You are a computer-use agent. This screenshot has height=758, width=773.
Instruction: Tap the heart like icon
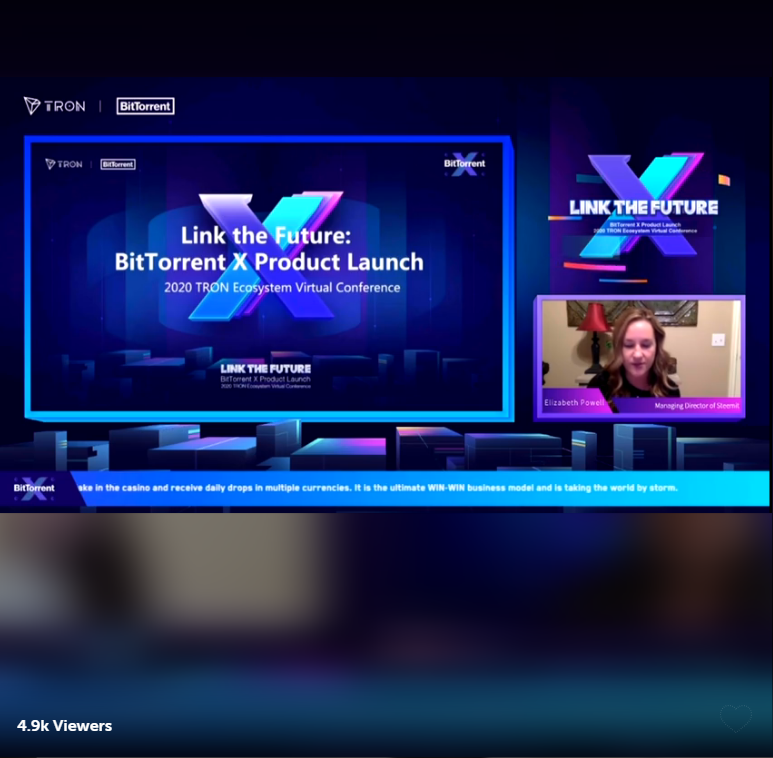(736, 718)
